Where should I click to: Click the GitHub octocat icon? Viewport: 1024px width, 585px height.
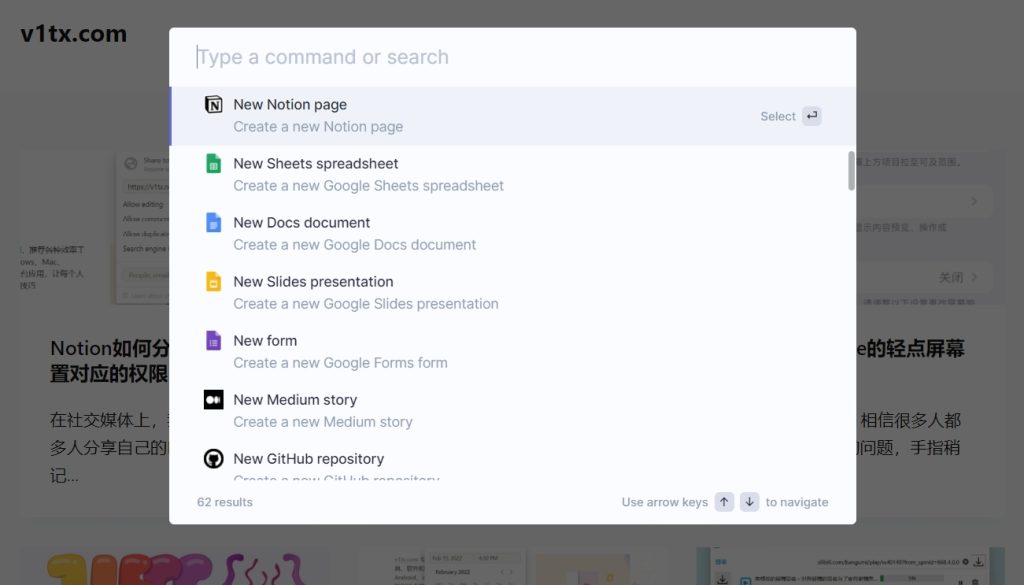coord(214,458)
